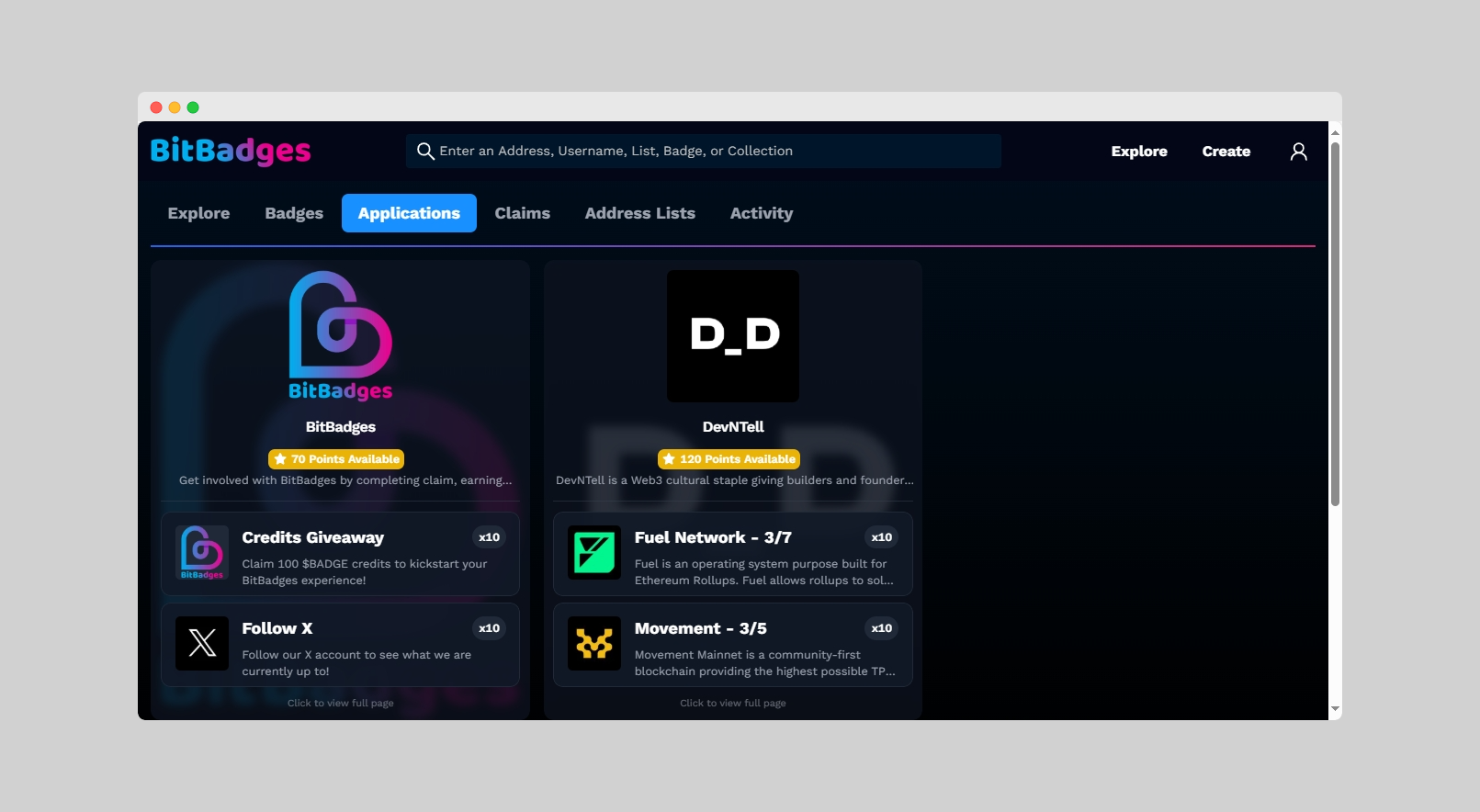Click the X logo in Follow X
The height and width of the screenshot is (812, 1480).
(202, 643)
